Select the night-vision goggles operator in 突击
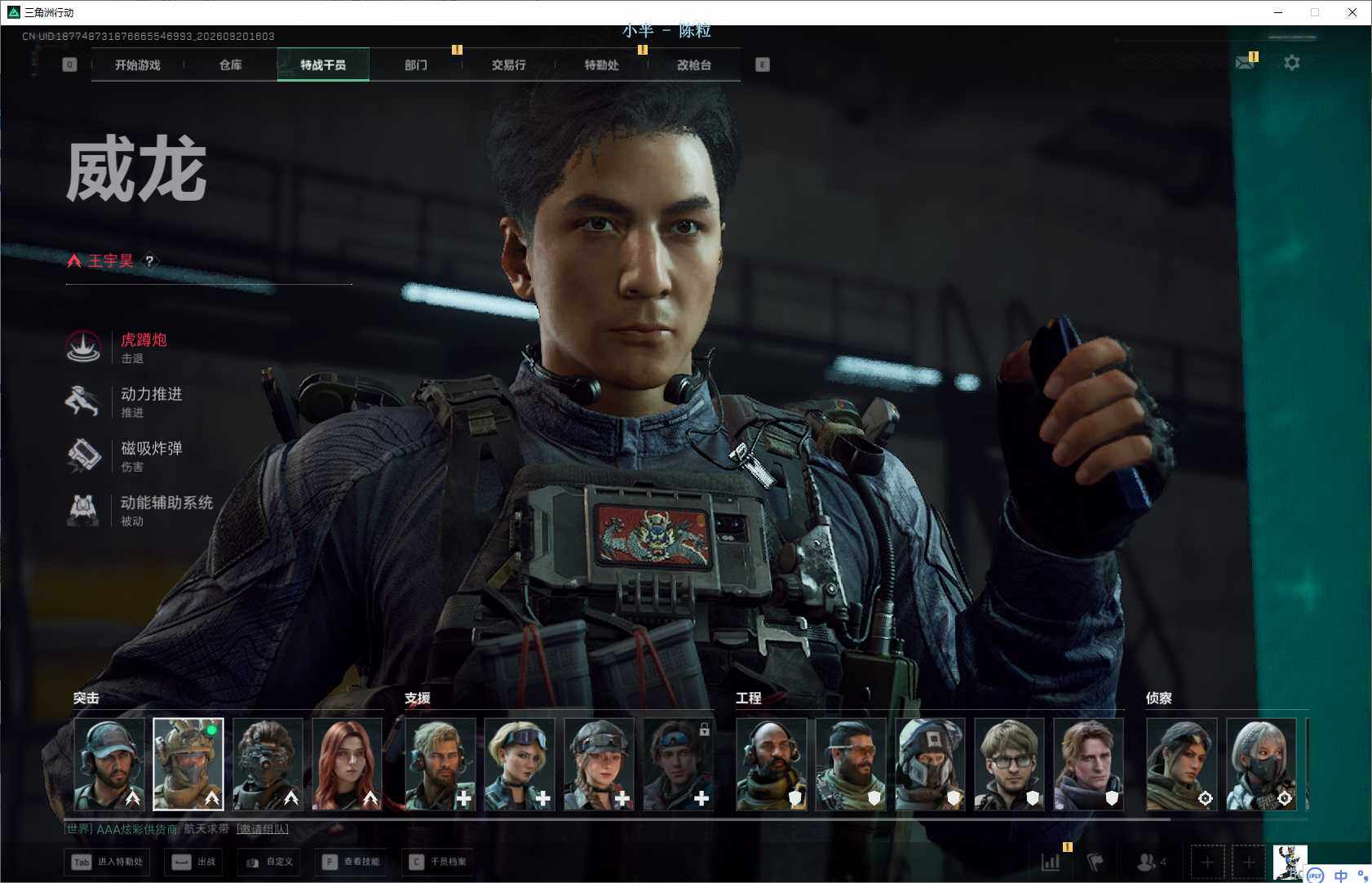 [268, 765]
